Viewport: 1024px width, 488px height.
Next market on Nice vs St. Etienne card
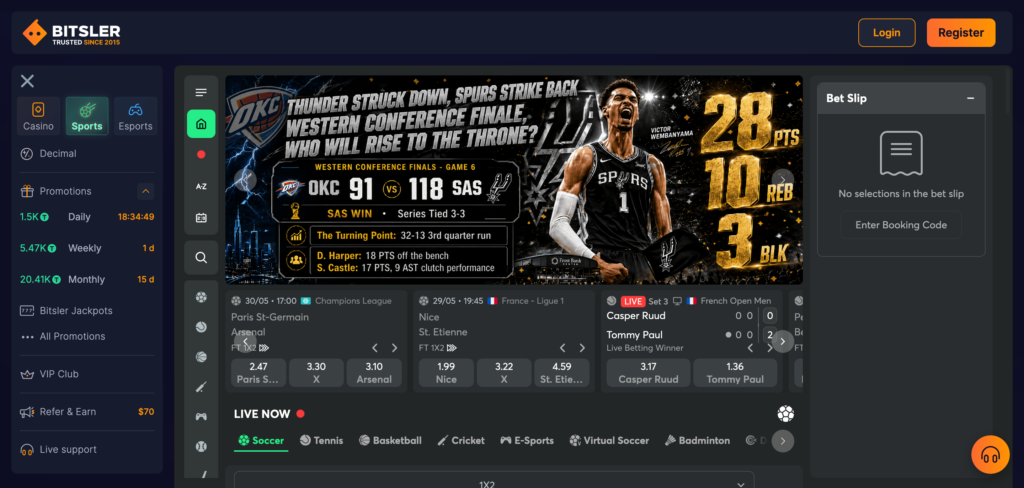tap(582, 348)
